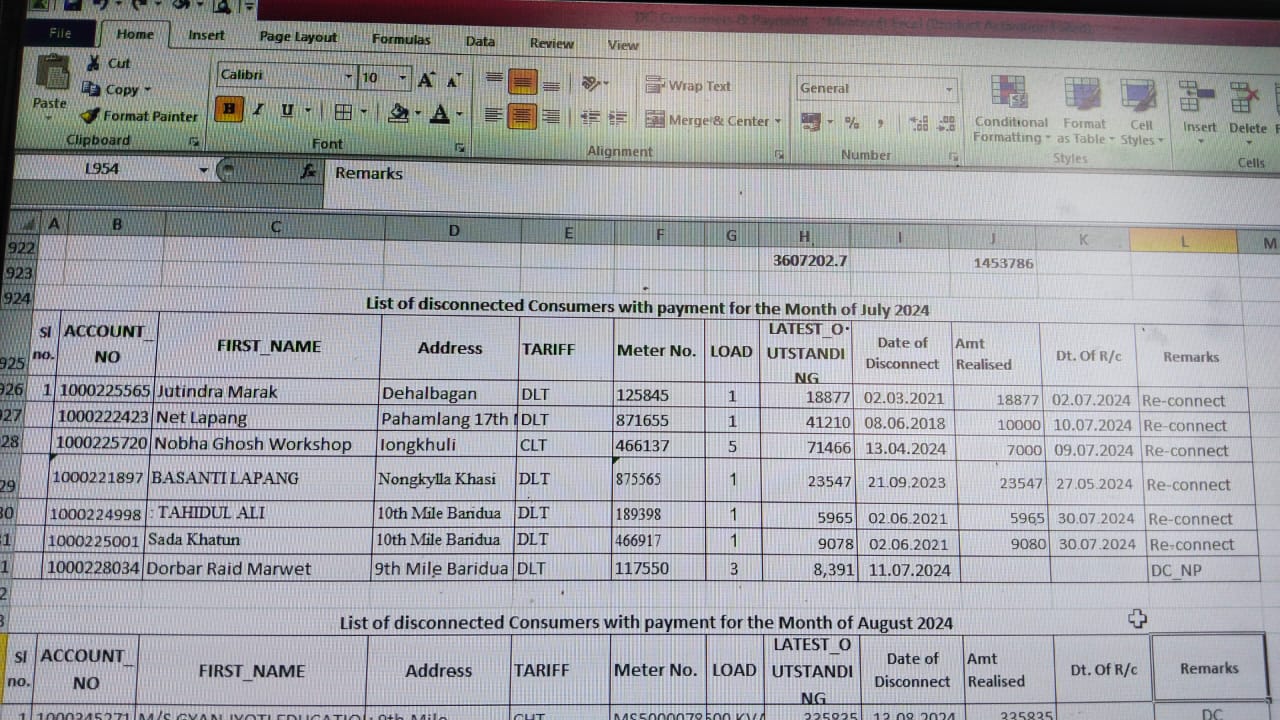Viewport: 1280px width, 720px height.
Task: Select the DC_NP remarks cell
Action: click(x=1203, y=570)
